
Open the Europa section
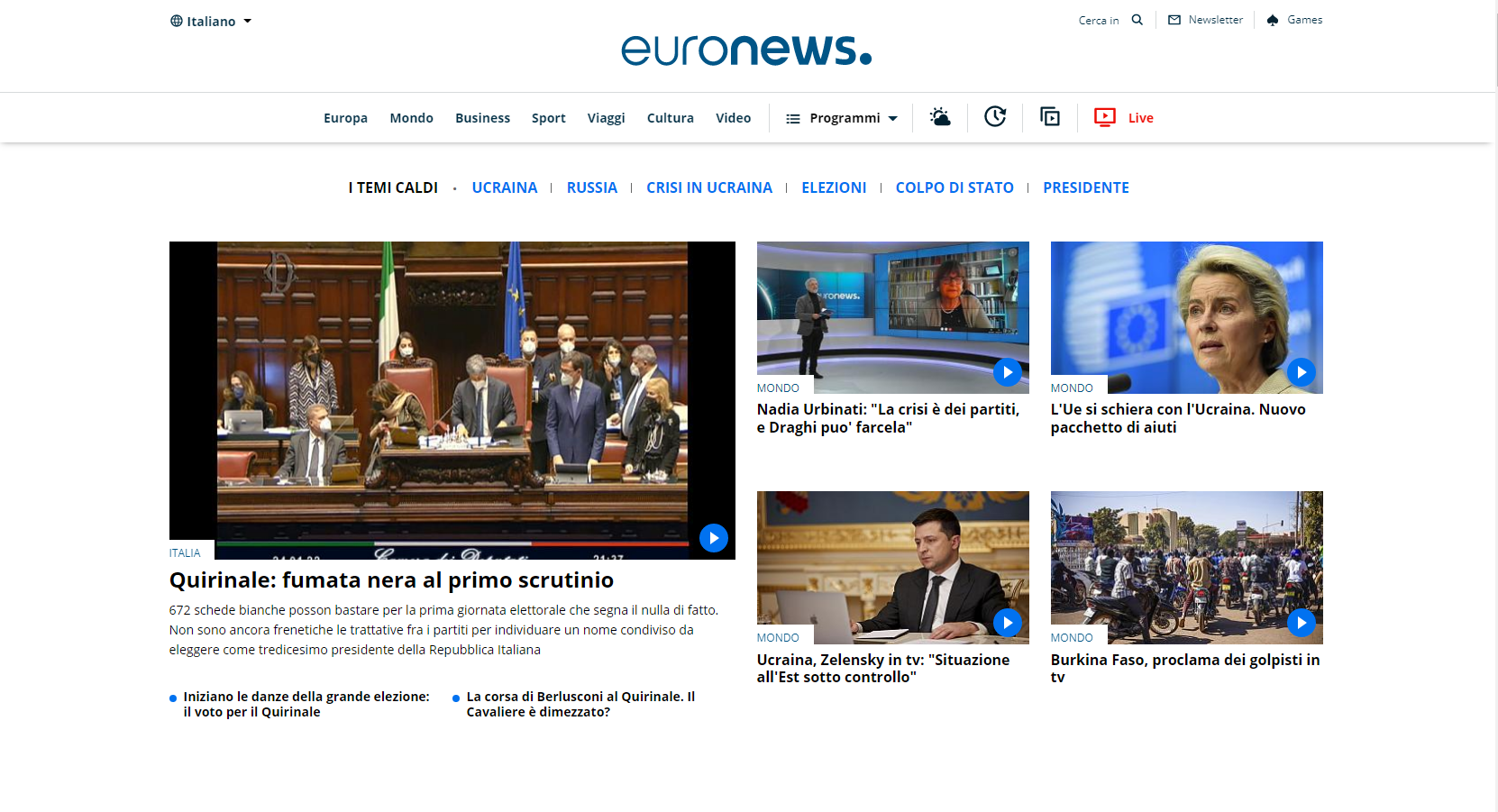346,118
